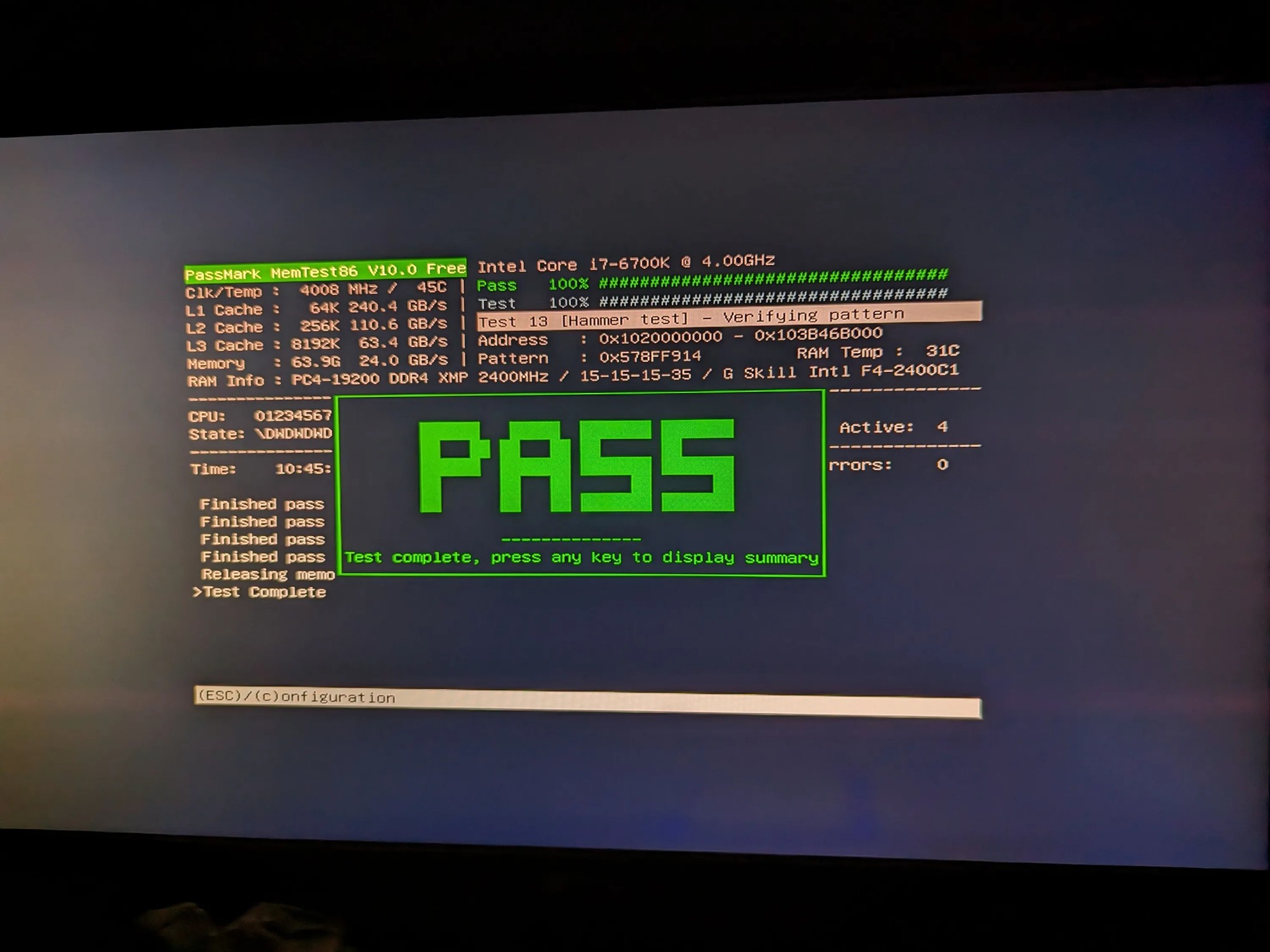
Task: Click the 15-15-15-35 timings text
Action: (636, 375)
